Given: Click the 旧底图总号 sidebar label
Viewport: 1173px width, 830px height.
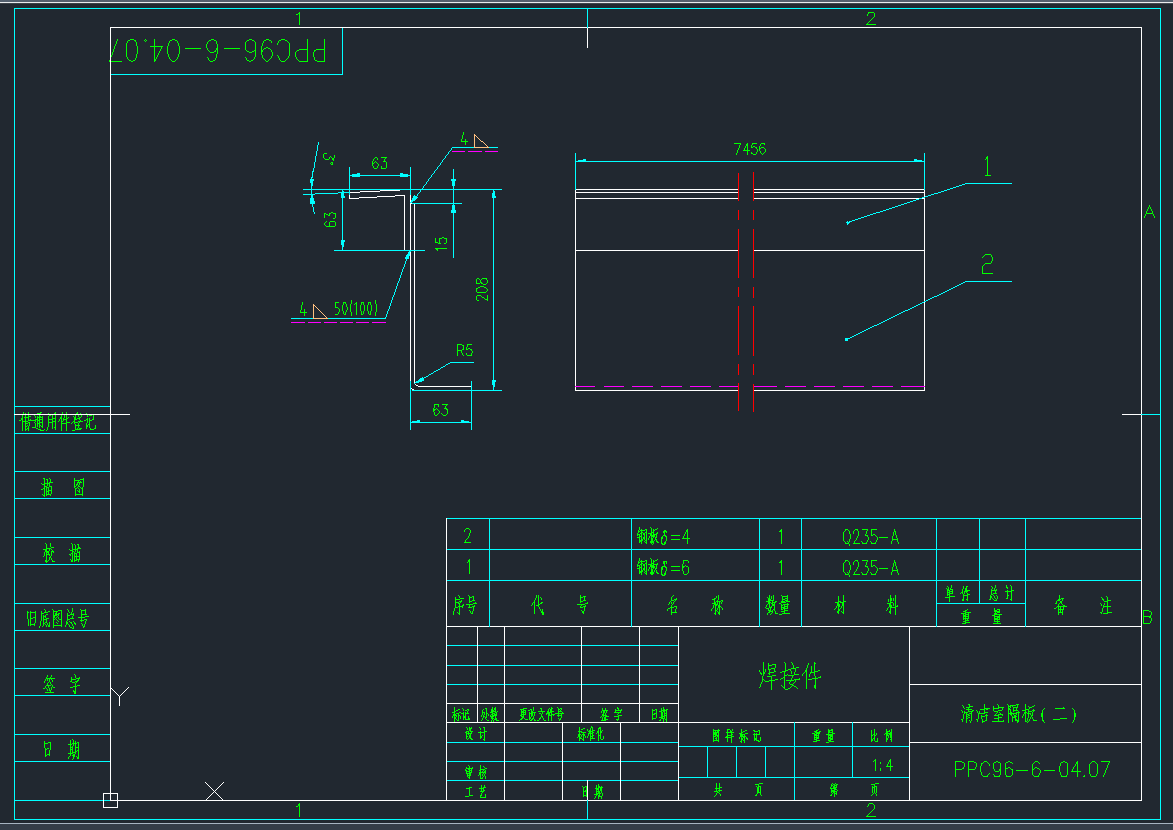Looking at the screenshot, I should [58, 619].
